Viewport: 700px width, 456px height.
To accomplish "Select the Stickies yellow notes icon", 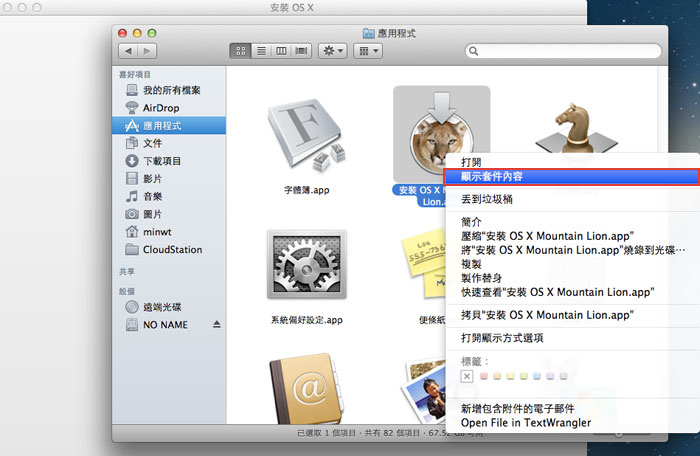I will [424, 263].
